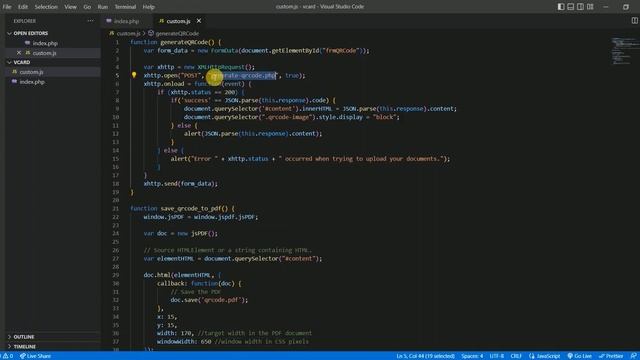The width and height of the screenshot is (640, 360).
Task: Expand the Timeline section
Action: tap(24, 347)
